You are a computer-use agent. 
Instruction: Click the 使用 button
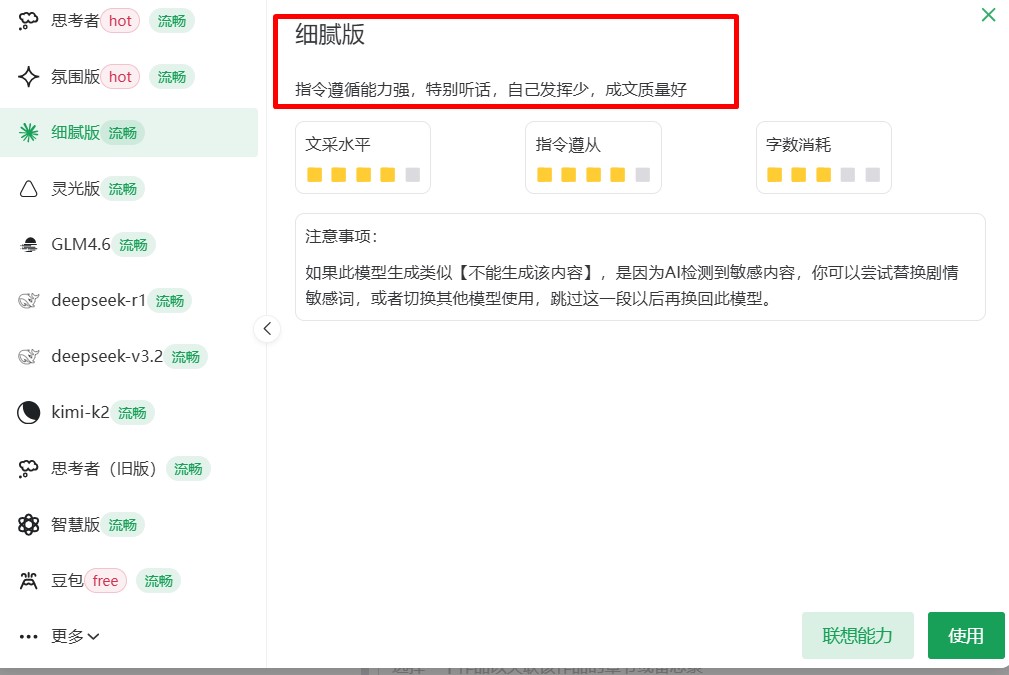[966, 635]
